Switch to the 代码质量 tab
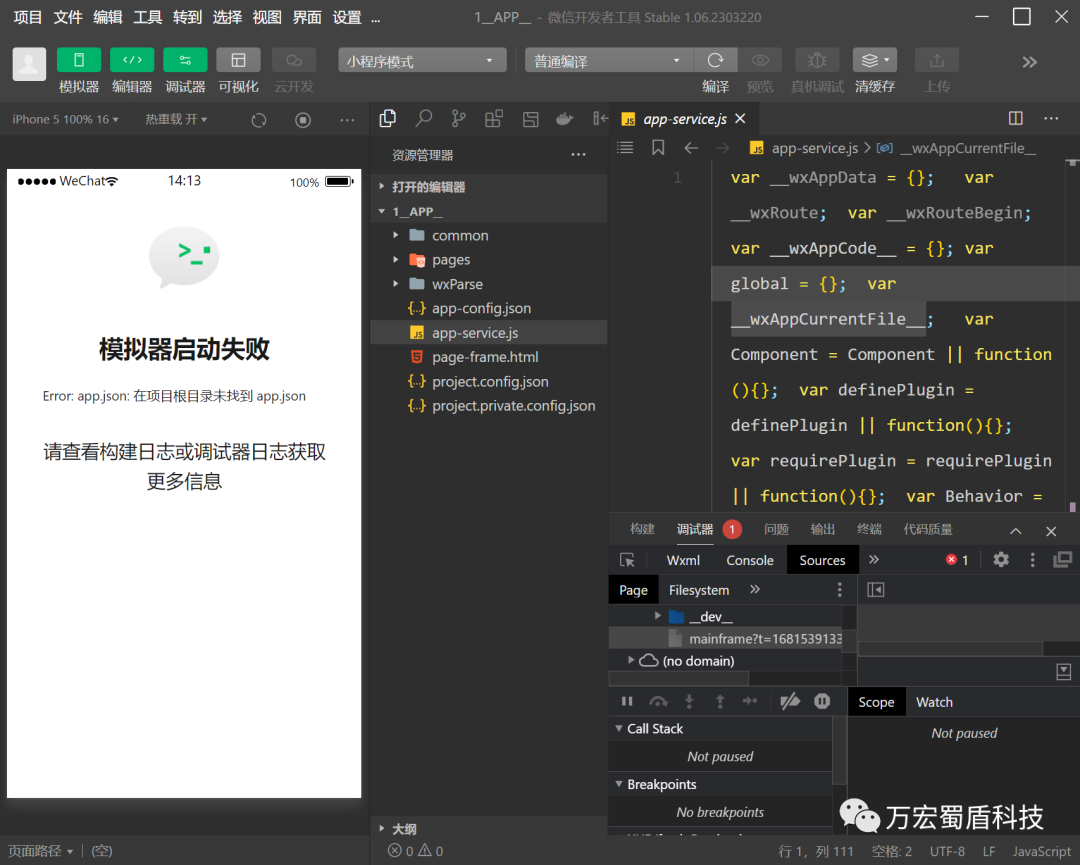 [x=928, y=529]
